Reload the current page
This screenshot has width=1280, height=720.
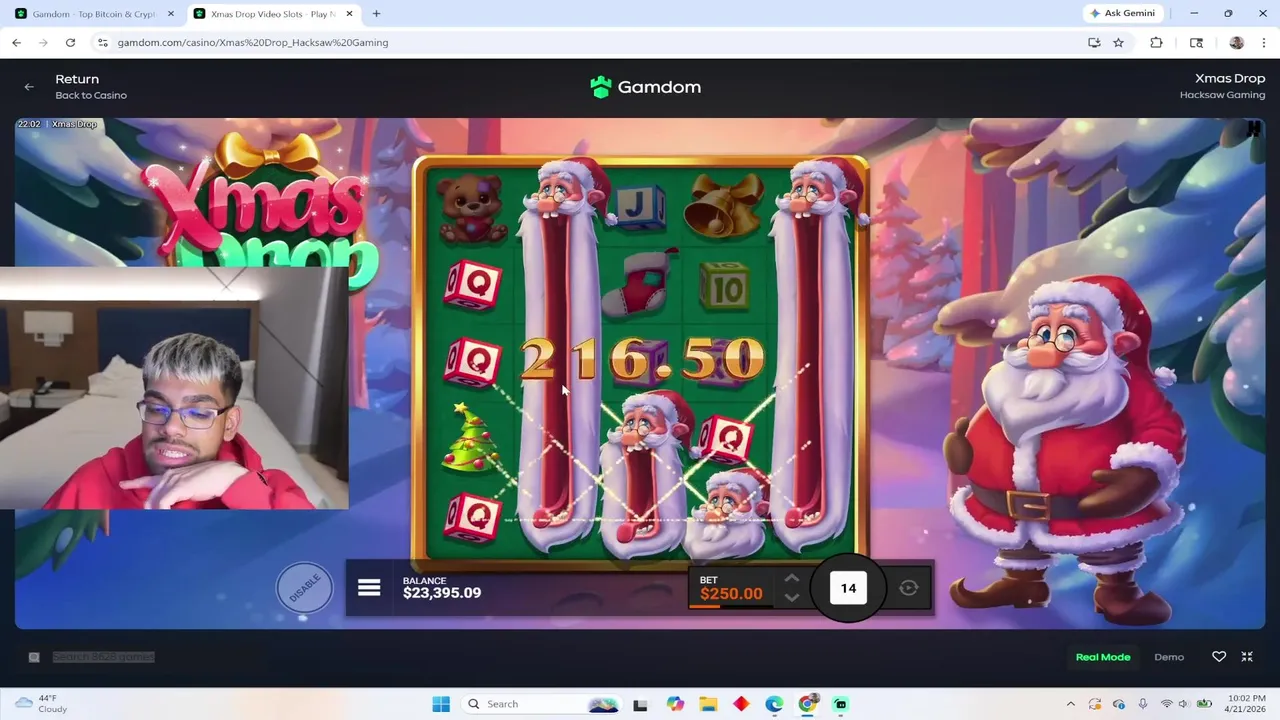[x=70, y=43]
